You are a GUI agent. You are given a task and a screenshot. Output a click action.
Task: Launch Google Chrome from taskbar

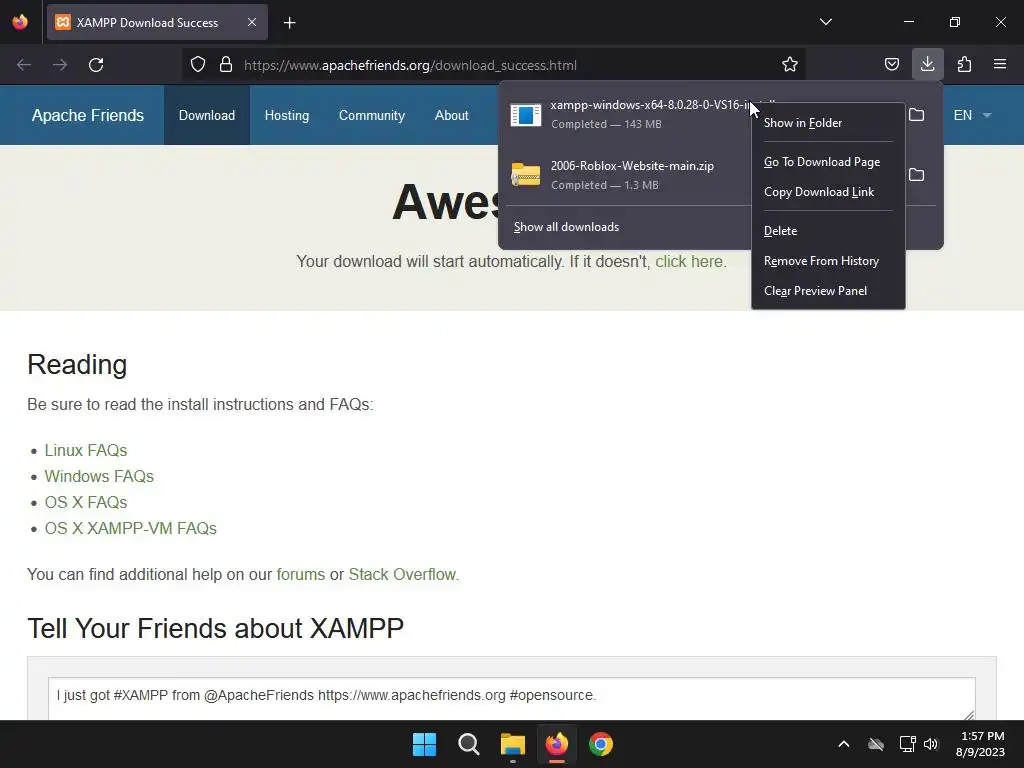click(x=601, y=744)
